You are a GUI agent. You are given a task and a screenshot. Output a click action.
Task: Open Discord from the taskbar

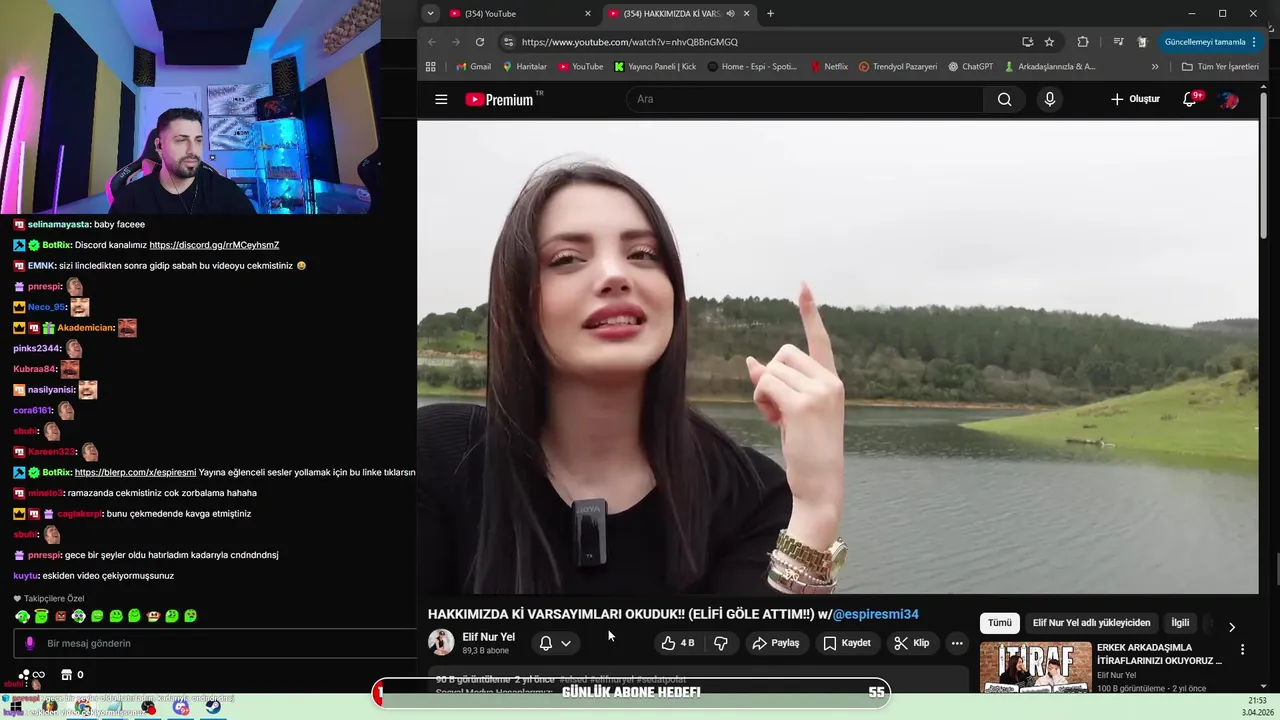(x=181, y=707)
